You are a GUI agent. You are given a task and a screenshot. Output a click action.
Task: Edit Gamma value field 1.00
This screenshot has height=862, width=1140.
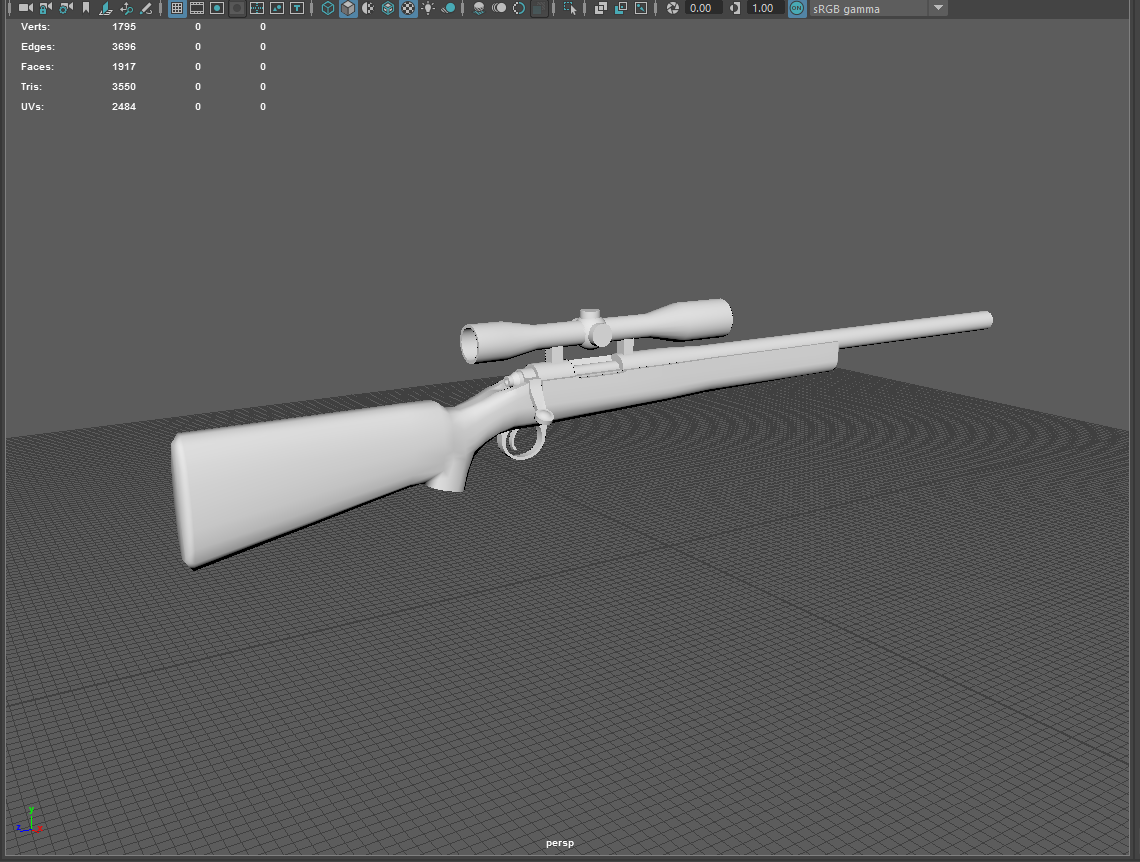pyautogui.click(x=765, y=8)
